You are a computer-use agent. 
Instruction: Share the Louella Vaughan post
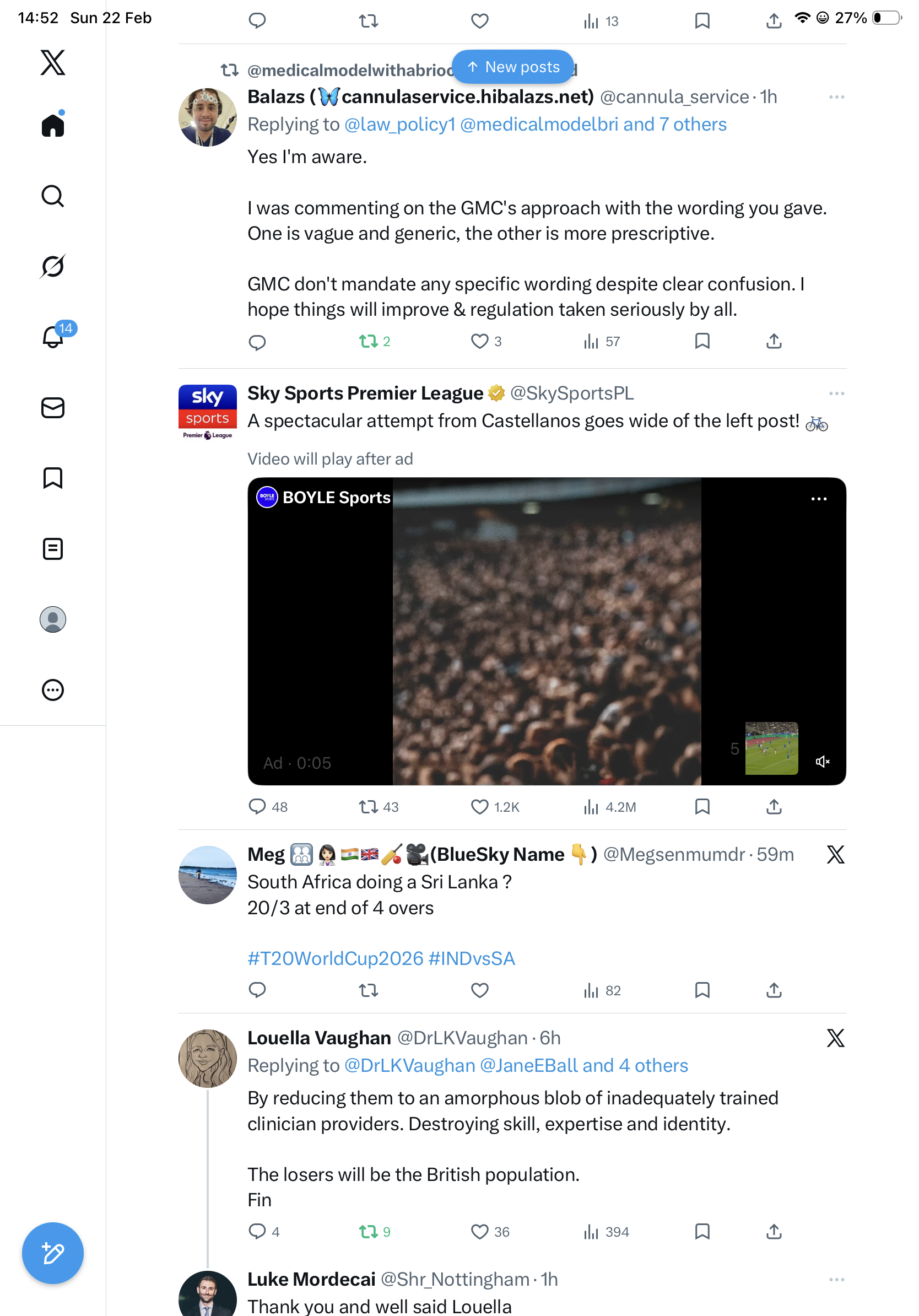(x=774, y=1231)
